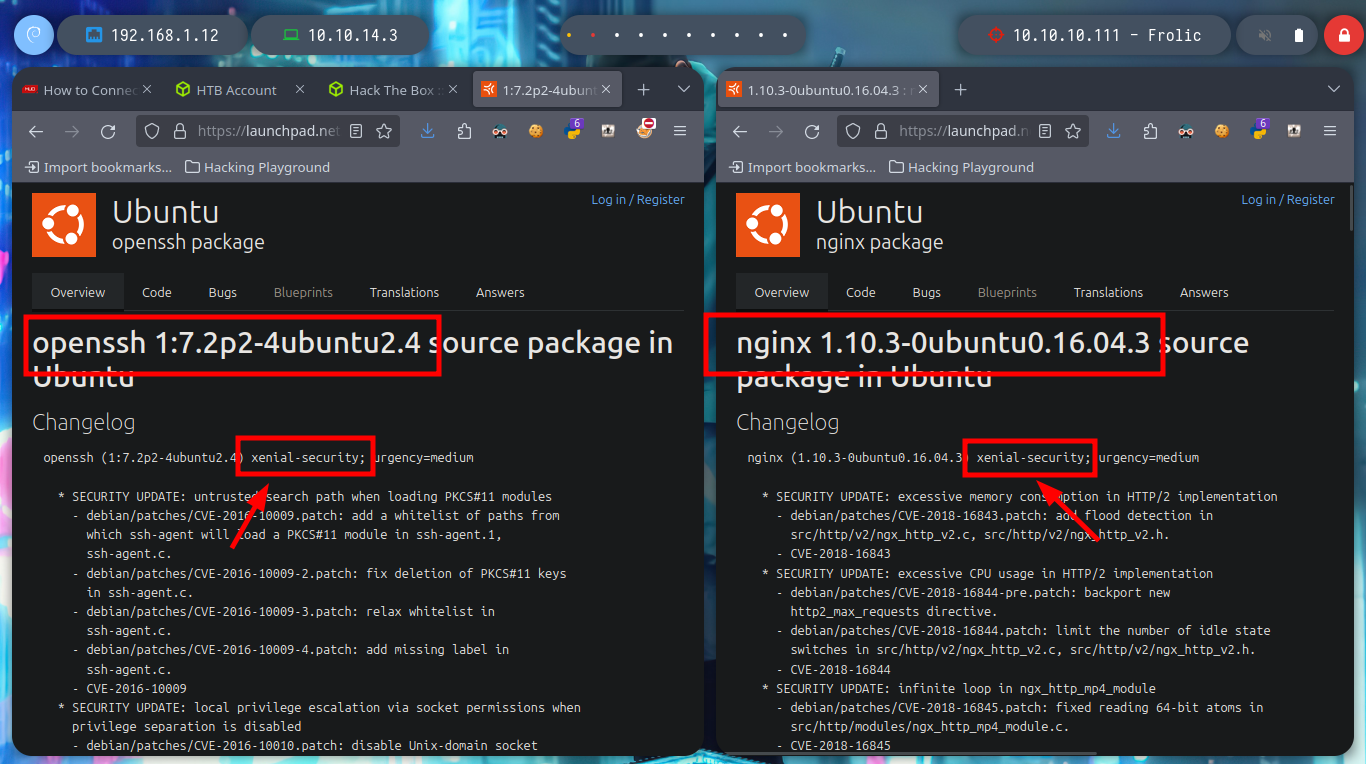Image resolution: width=1366 pixels, height=764 pixels.
Task: Click the goggles avatar extension in openssh window
Action: pyautogui.click(x=501, y=131)
